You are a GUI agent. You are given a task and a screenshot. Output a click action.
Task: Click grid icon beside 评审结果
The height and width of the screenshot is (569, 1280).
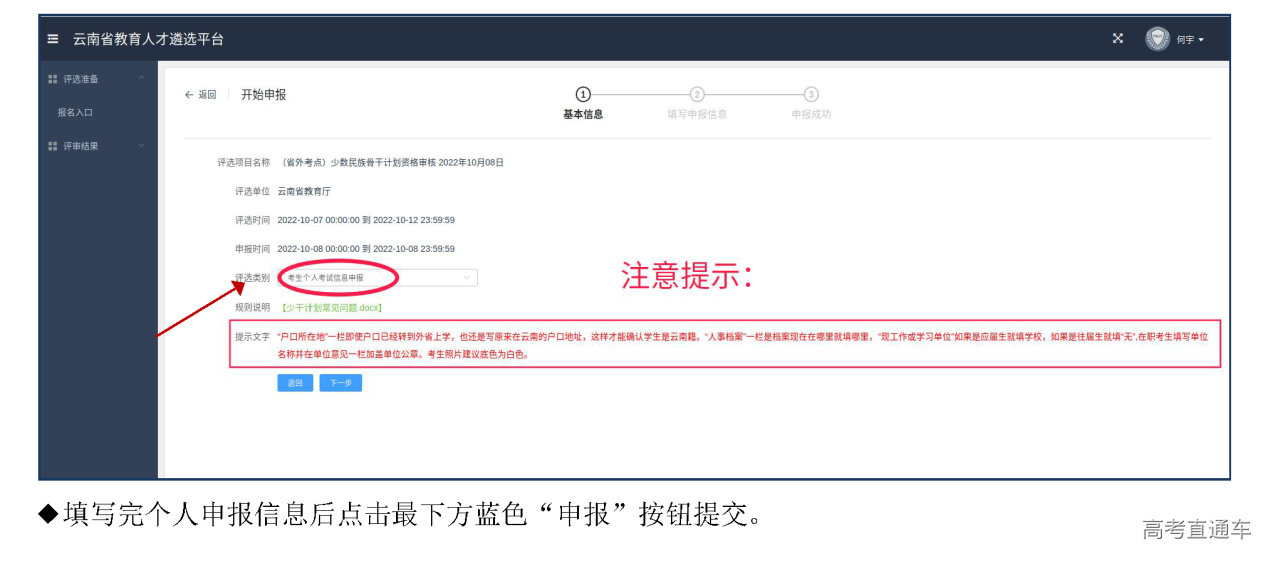tap(53, 146)
